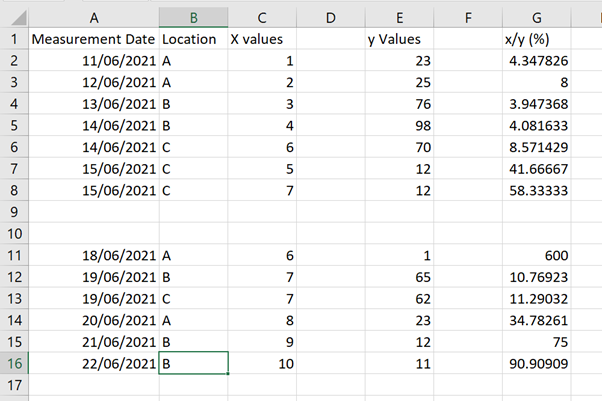Select the y value cell 76
This screenshot has height=401, width=602.
pyautogui.click(x=400, y=104)
